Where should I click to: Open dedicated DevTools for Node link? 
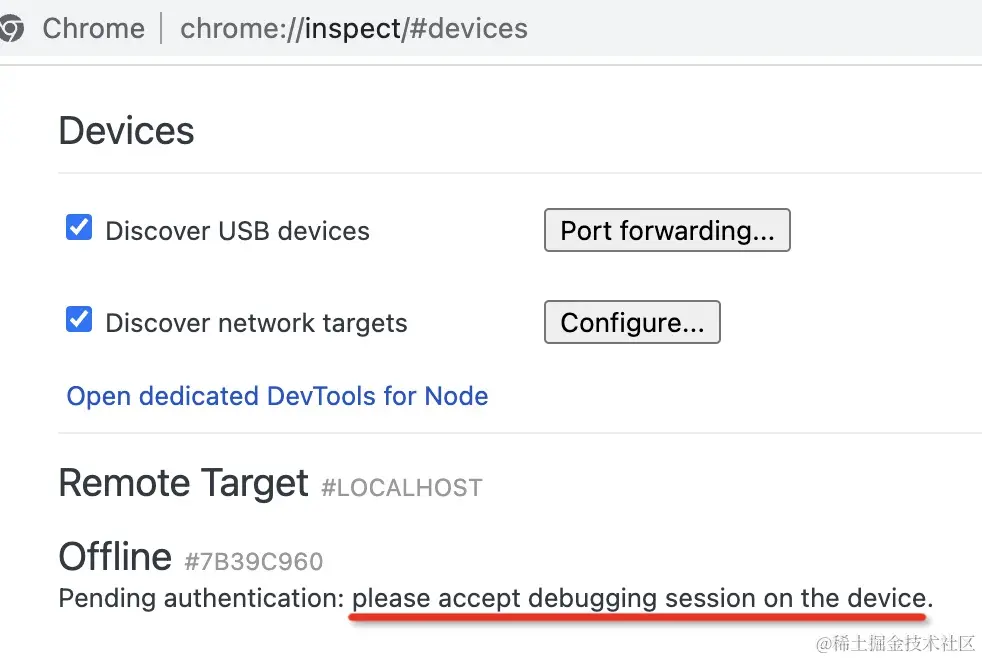point(277,396)
